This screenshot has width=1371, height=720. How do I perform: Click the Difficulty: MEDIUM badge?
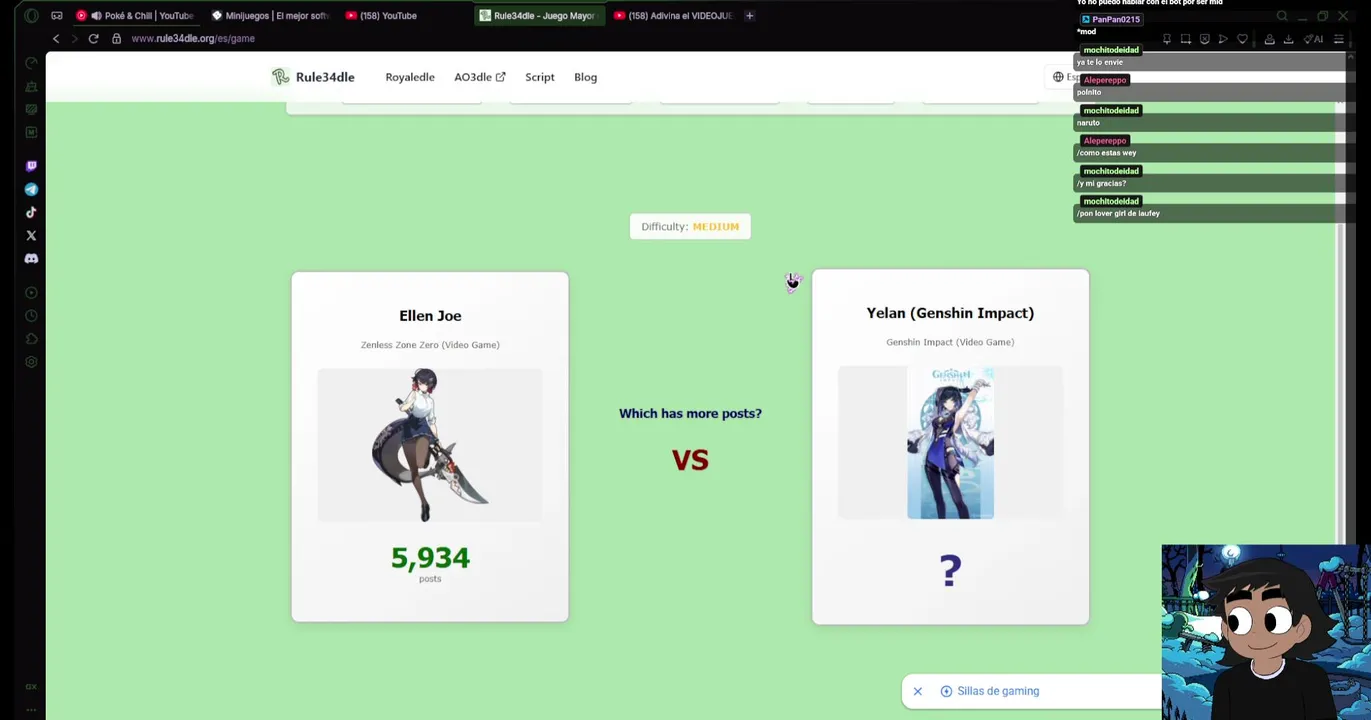click(x=690, y=227)
